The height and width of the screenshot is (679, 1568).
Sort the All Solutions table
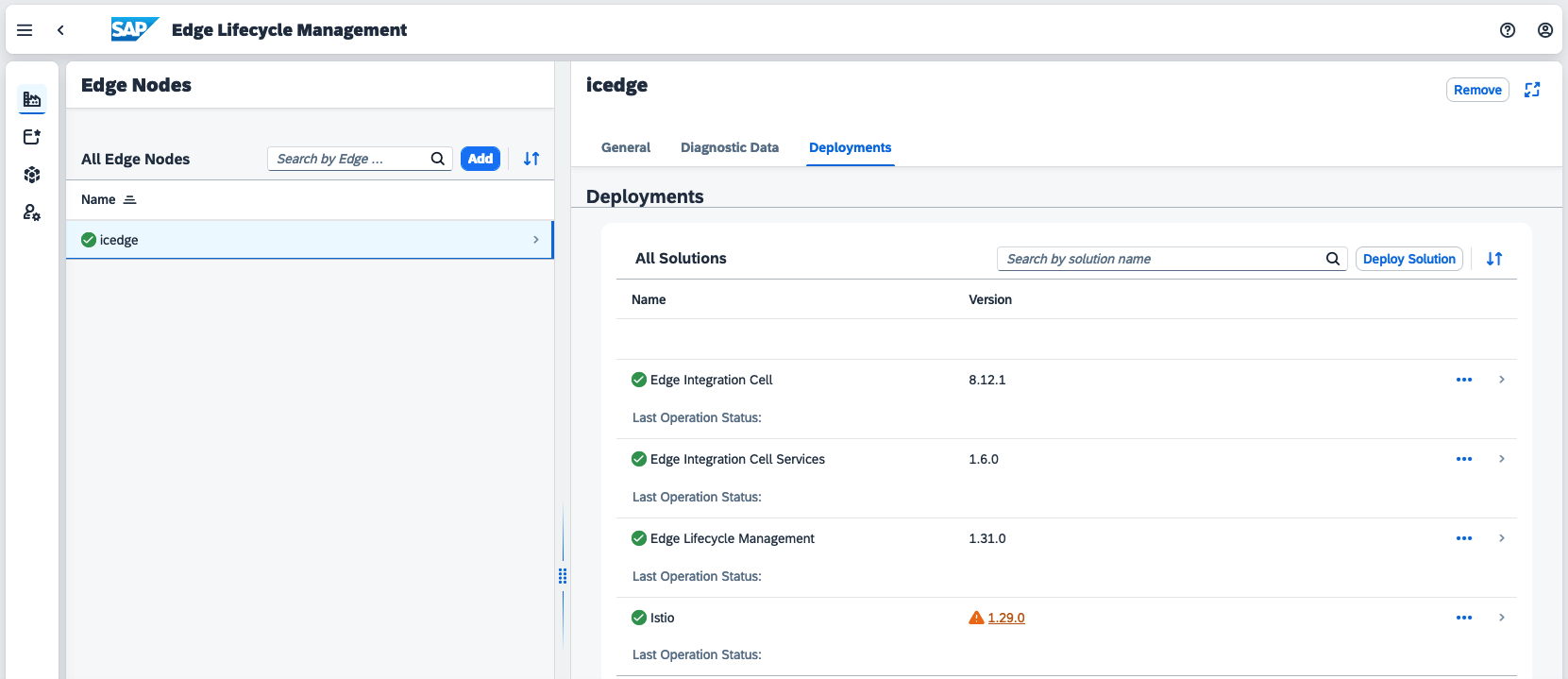(x=1494, y=259)
